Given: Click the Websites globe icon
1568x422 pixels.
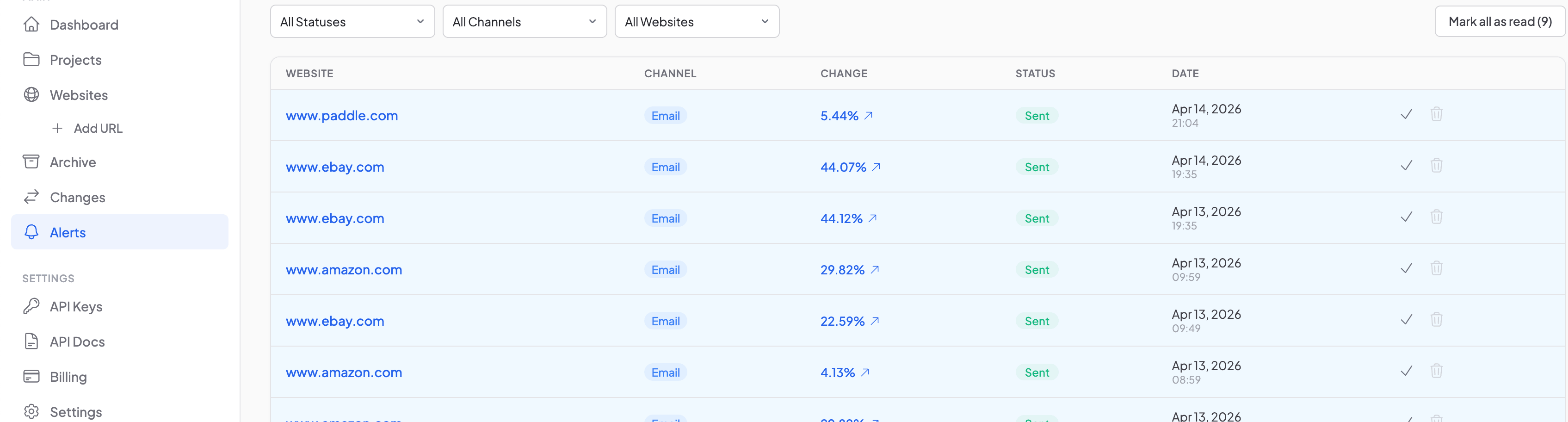Looking at the screenshot, I should pyautogui.click(x=31, y=95).
